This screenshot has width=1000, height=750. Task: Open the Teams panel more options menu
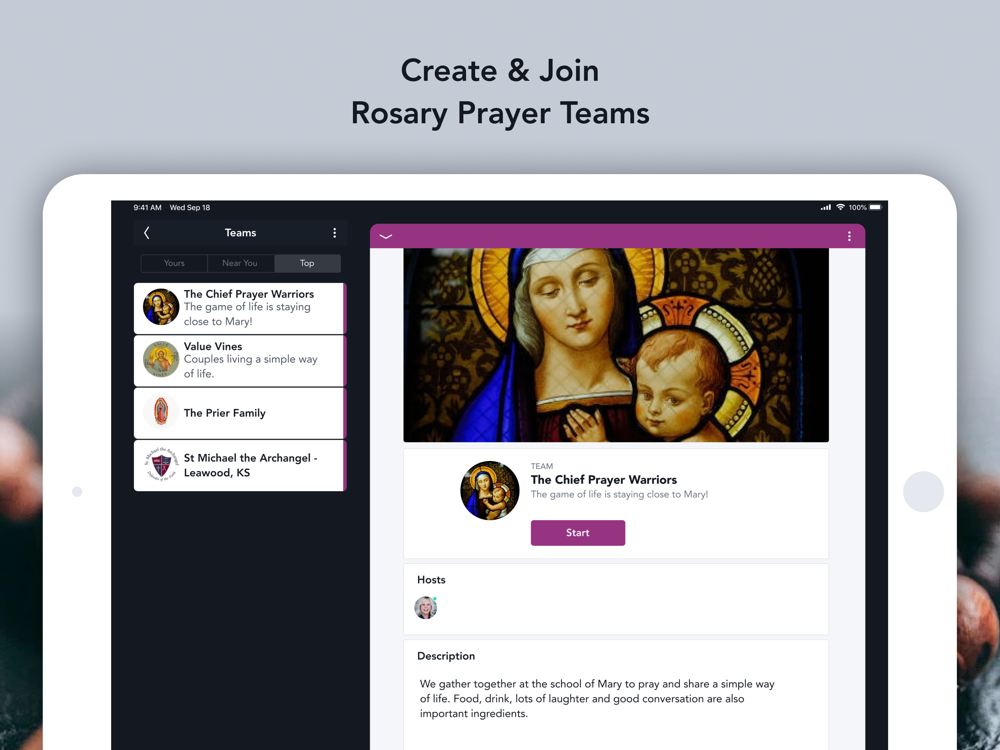(334, 233)
